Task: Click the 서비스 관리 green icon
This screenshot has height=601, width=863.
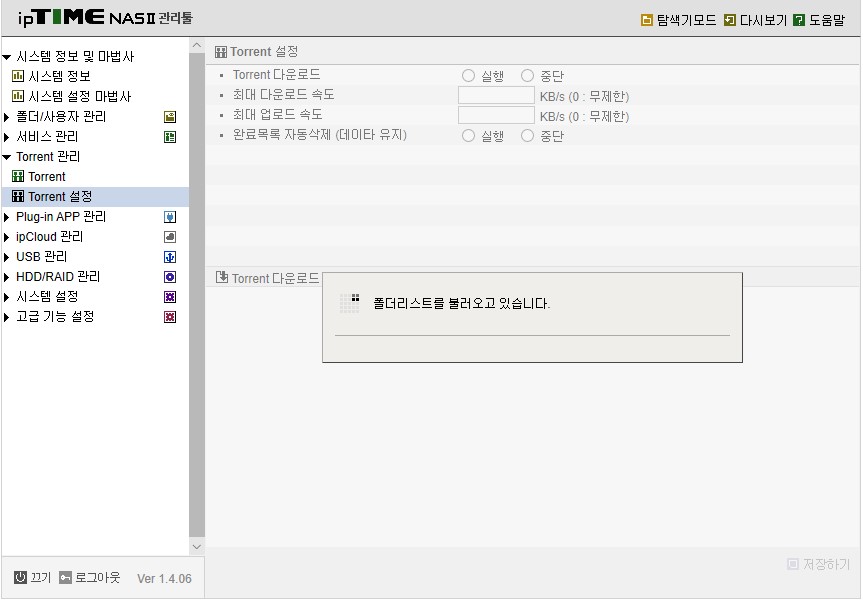Action: click(170, 137)
